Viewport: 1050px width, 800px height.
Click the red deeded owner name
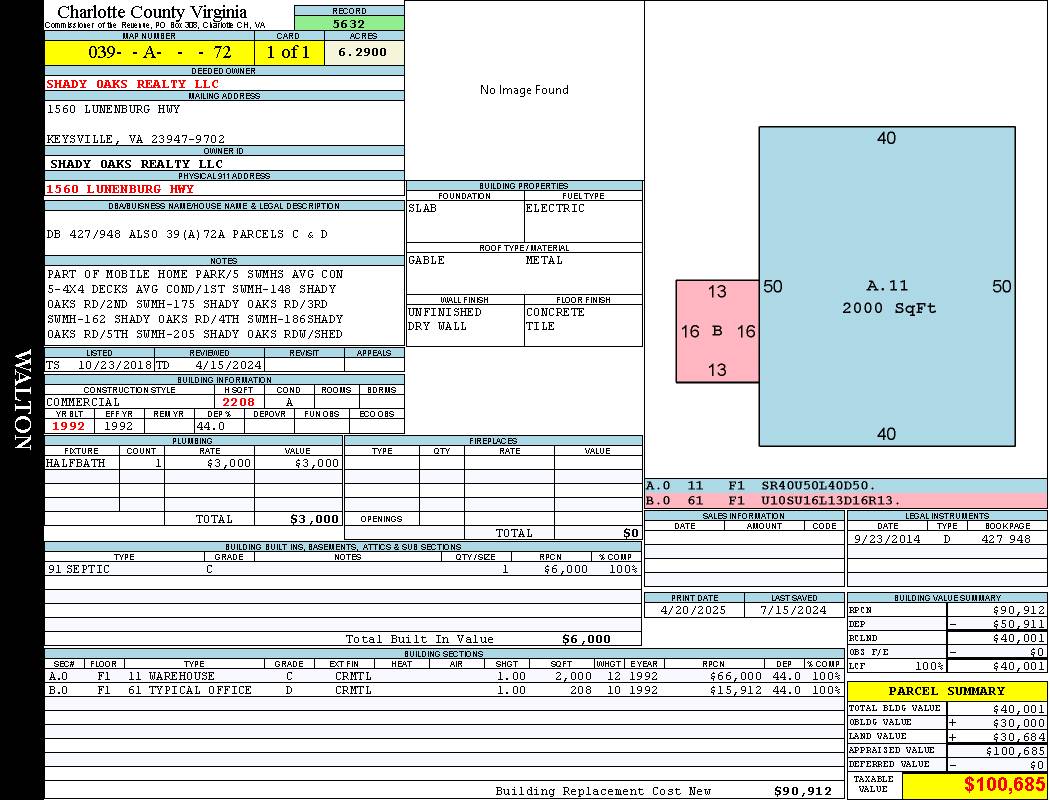[133, 84]
